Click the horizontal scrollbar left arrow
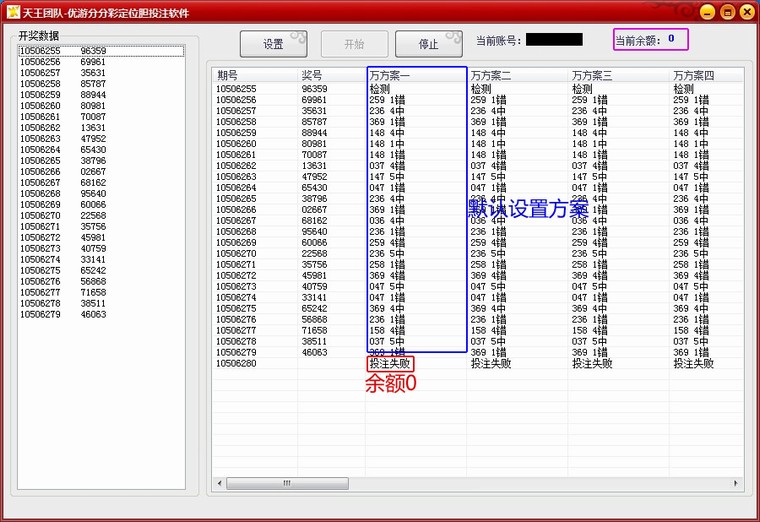This screenshot has height=522, width=760. (x=218, y=483)
